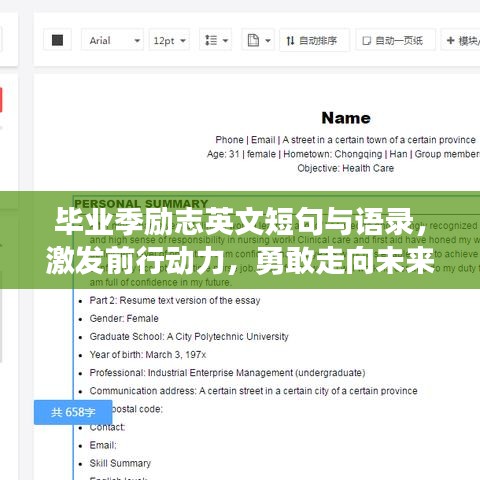The height and width of the screenshot is (480, 480).
Task: Open the 12pt font size dropdown
Action: pyautogui.click(x=169, y=40)
